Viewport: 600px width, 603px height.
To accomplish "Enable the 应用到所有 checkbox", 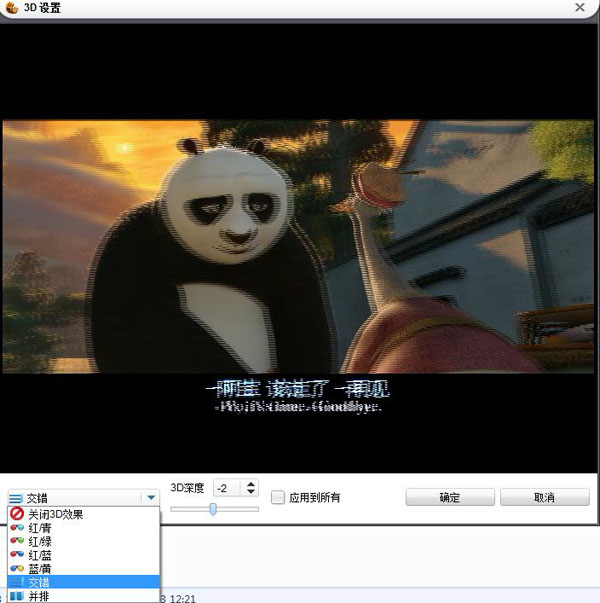I will tap(278, 497).
